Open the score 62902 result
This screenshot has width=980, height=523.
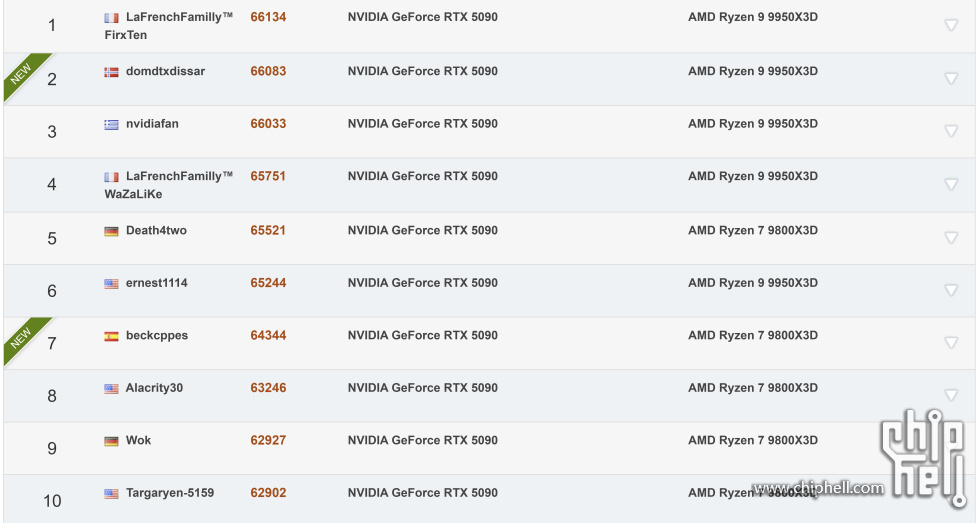pyautogui.click(x=268, y=493)
